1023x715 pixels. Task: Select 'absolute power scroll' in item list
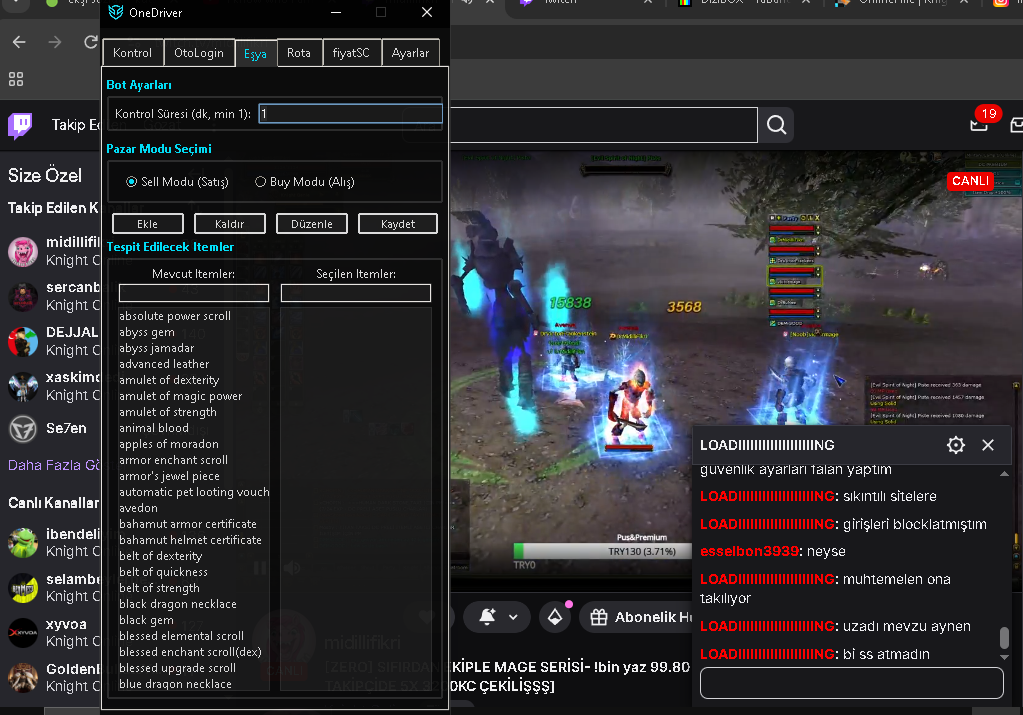click(175, 316)
